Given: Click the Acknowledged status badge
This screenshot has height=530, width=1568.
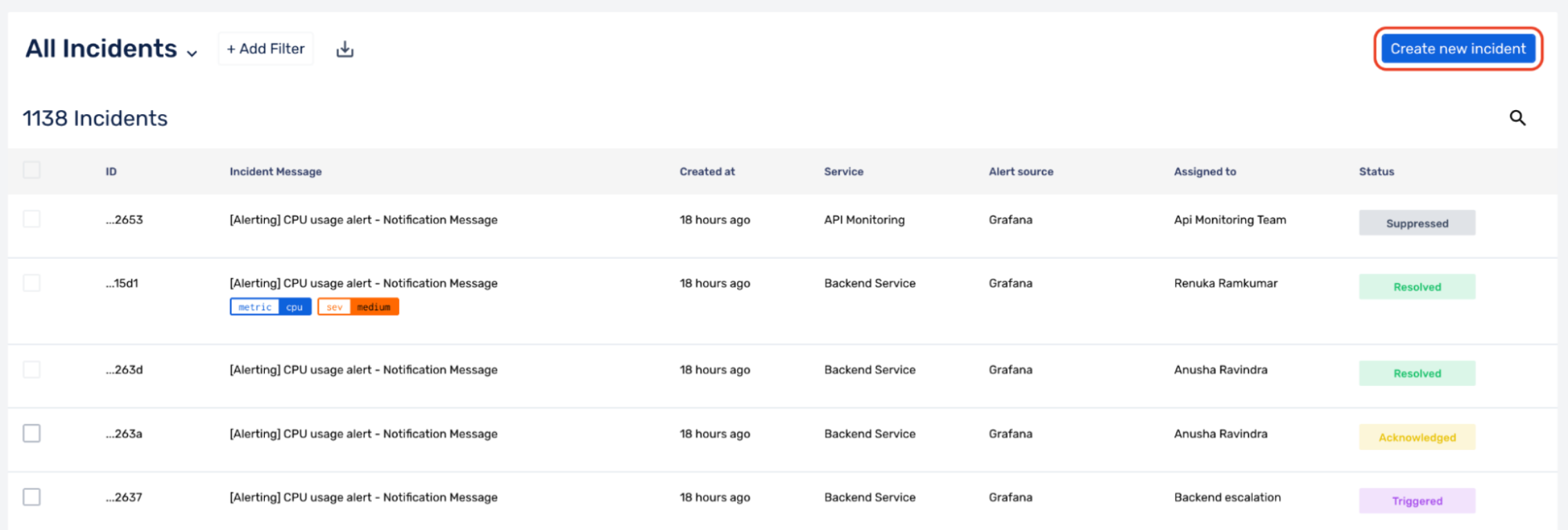Looking at the screenshot, I should click(1417, 437).
